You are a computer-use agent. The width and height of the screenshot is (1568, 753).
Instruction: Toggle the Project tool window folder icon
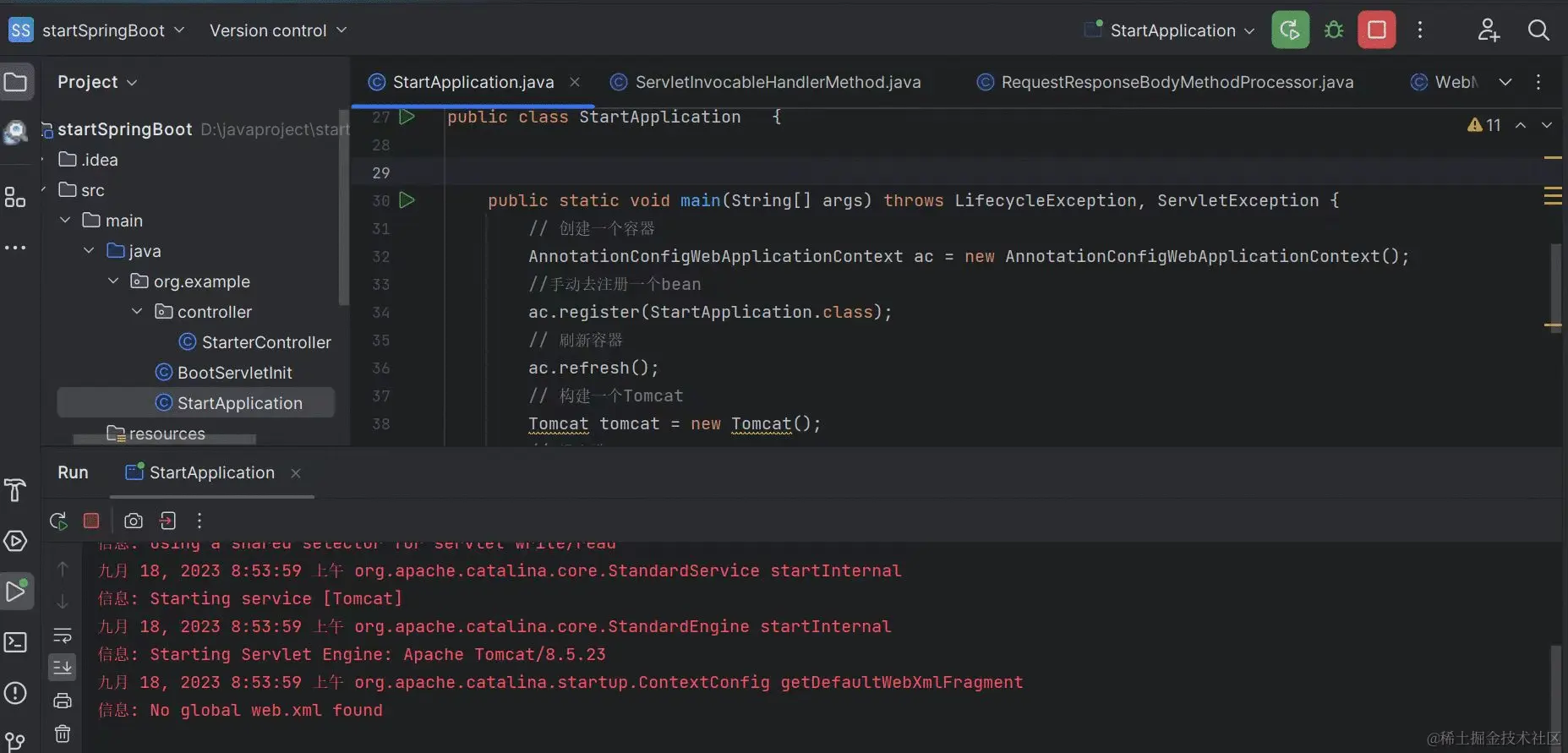point(16,82)
